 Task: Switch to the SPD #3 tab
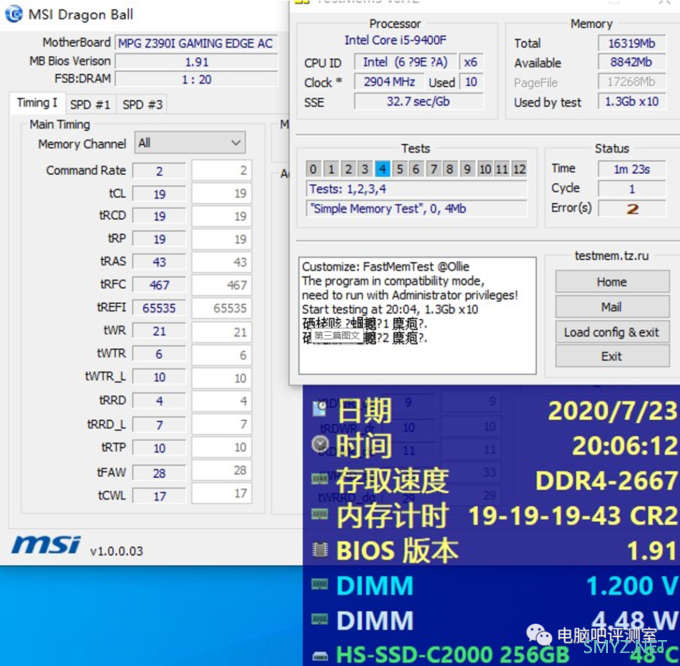coord(142,104)
